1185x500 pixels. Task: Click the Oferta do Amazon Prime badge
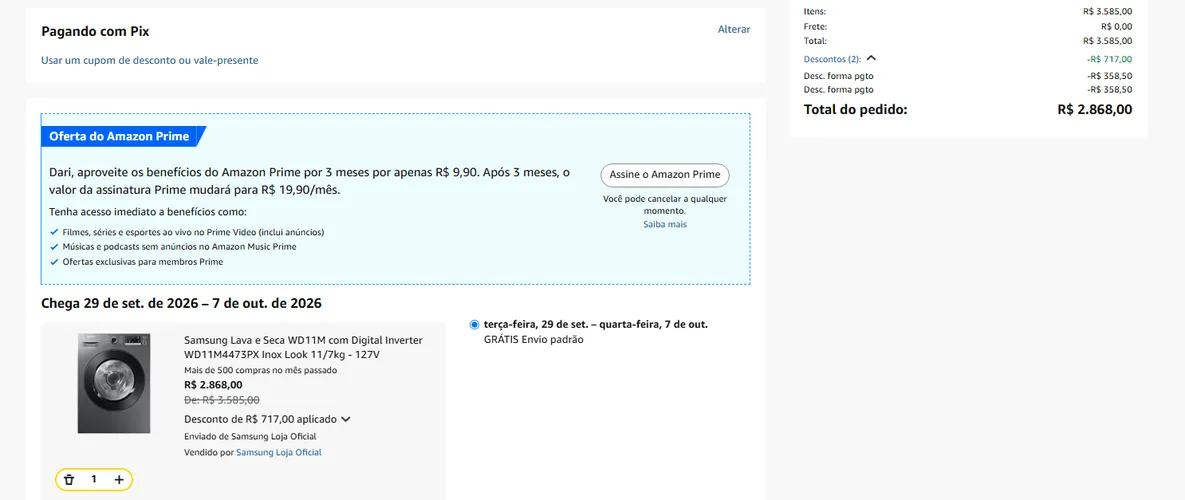point(121,137)
